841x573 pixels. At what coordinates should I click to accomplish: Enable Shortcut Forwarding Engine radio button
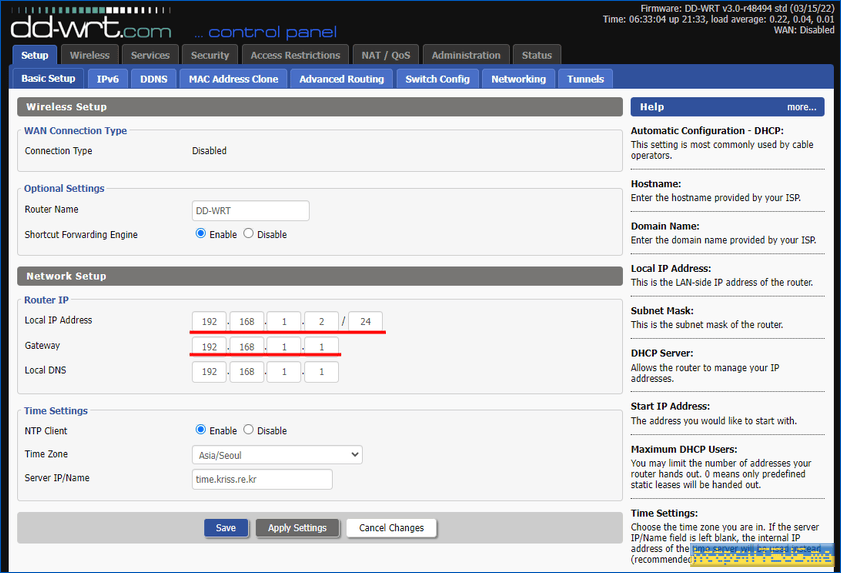201,234
